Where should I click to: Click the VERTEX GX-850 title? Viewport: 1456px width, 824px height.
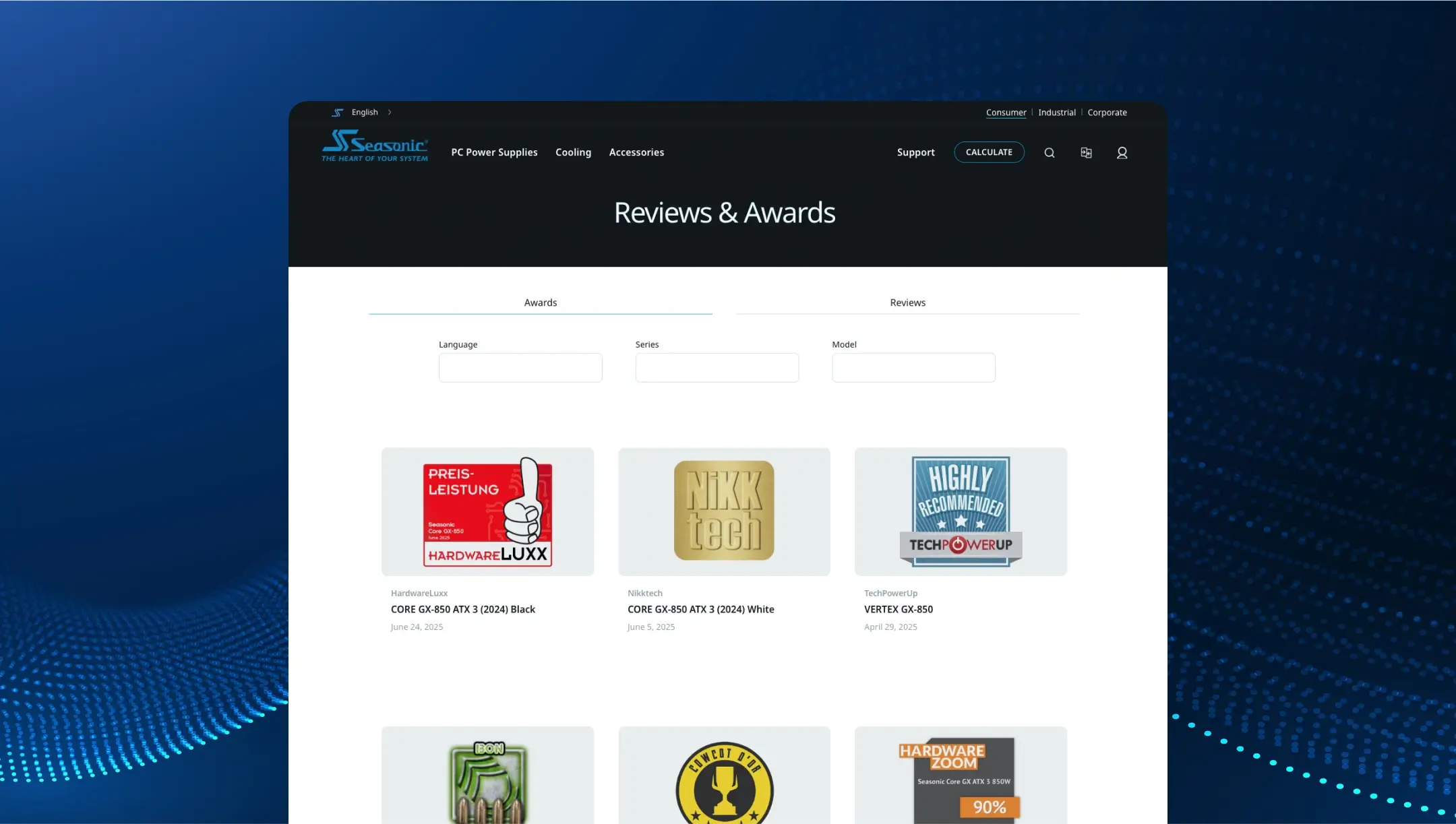click(899, 609)
